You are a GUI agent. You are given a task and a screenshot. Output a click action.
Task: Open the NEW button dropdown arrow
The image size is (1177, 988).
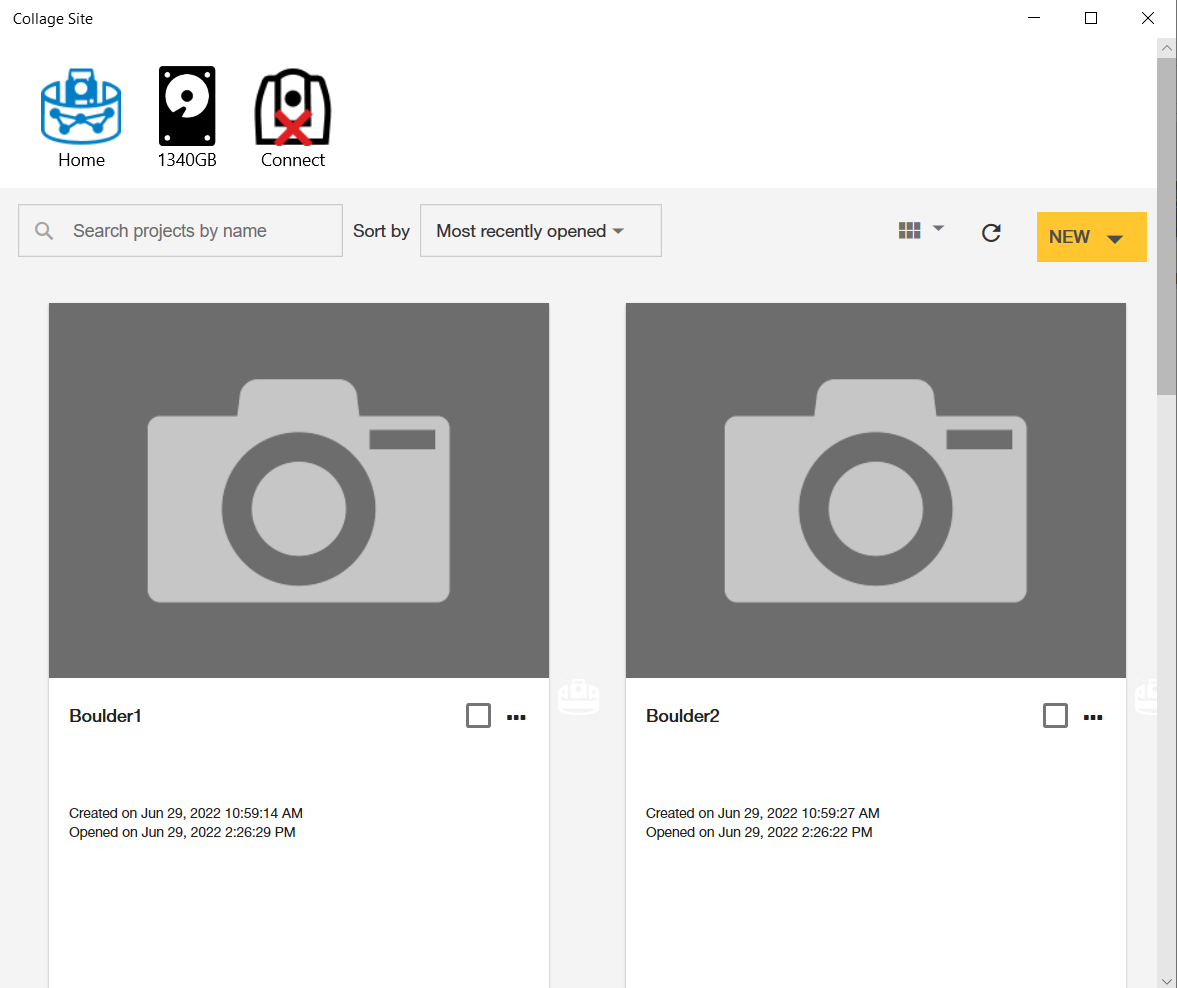pos(1116,238)
